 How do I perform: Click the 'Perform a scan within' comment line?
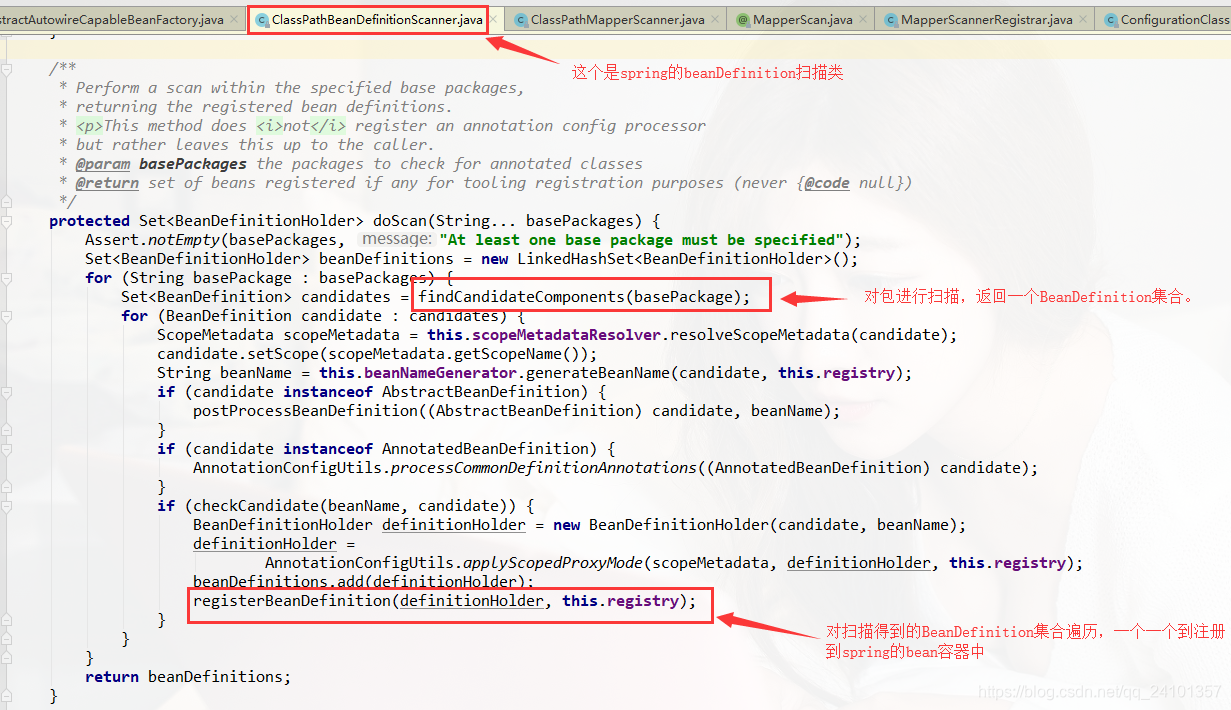click(x=300, y=88)
